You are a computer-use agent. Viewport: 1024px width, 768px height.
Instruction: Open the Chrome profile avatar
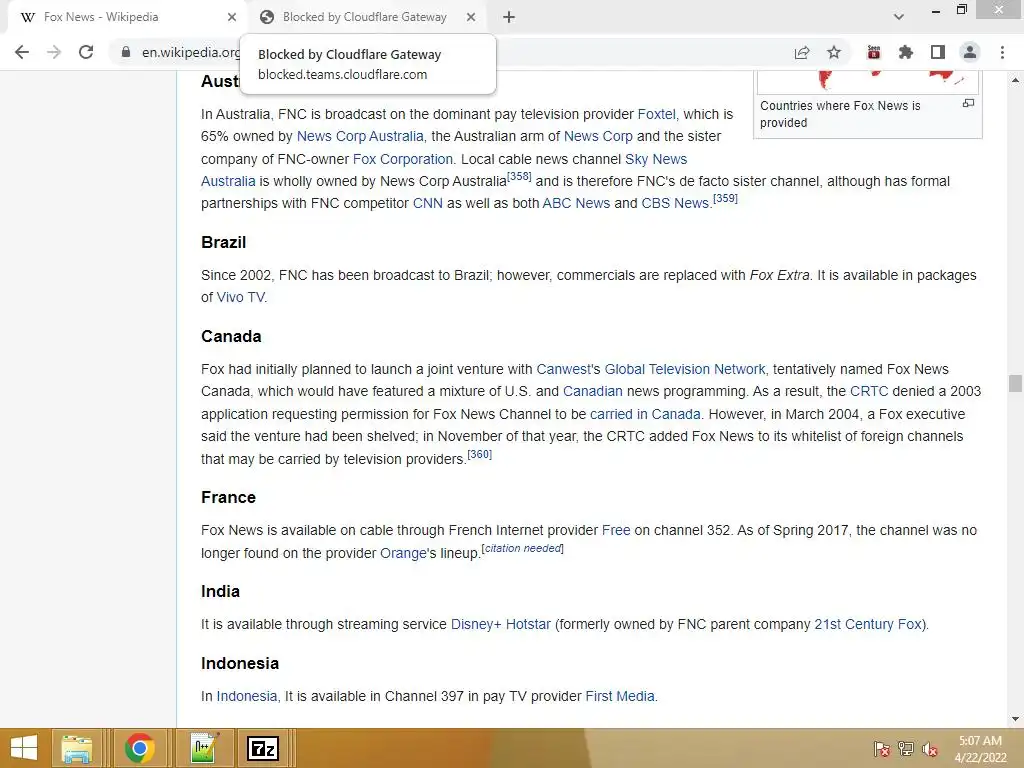[970, 52]
